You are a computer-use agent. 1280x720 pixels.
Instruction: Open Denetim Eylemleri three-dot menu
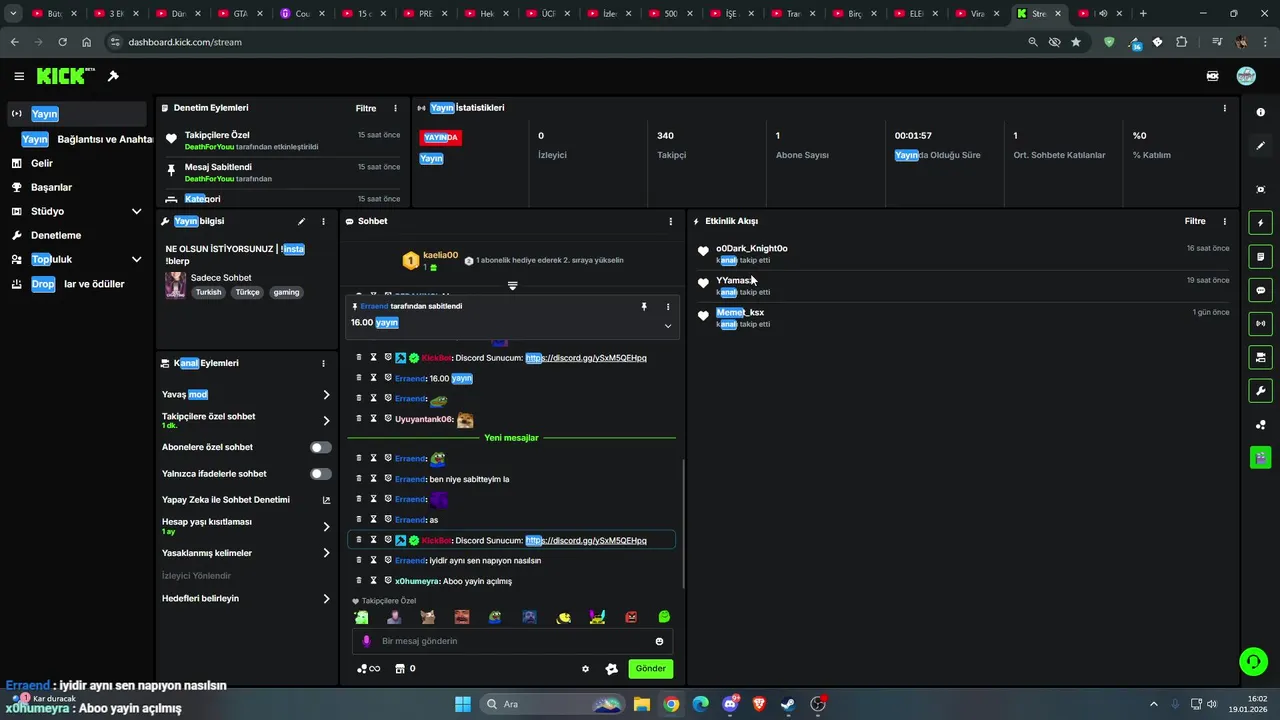pyautogui.click(x=395, y=108)
